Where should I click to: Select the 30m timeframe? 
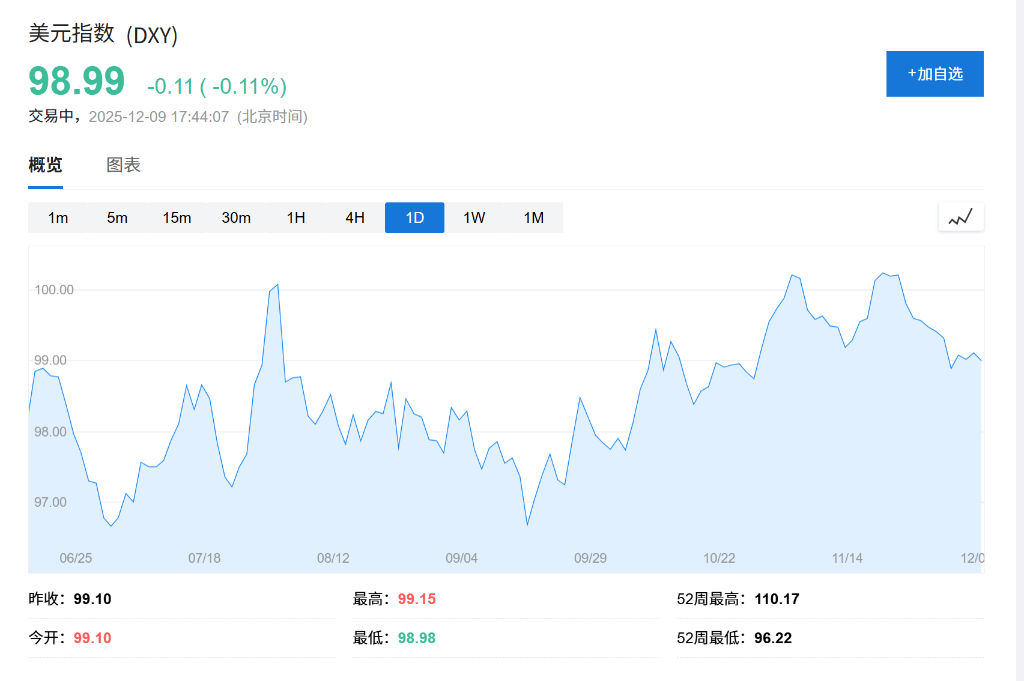point(236,217)
